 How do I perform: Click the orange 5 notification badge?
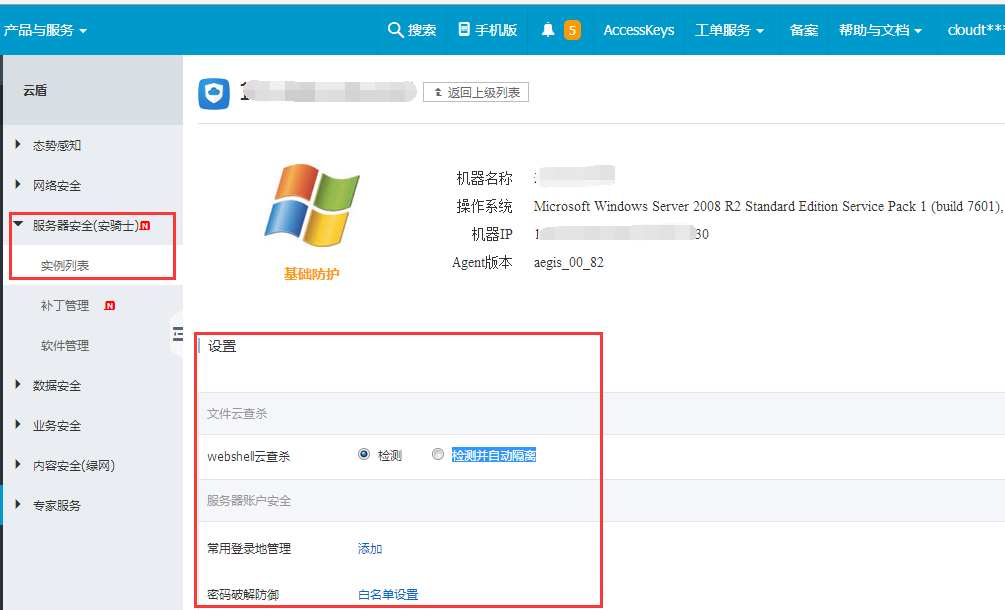click(x=572, y=30)
